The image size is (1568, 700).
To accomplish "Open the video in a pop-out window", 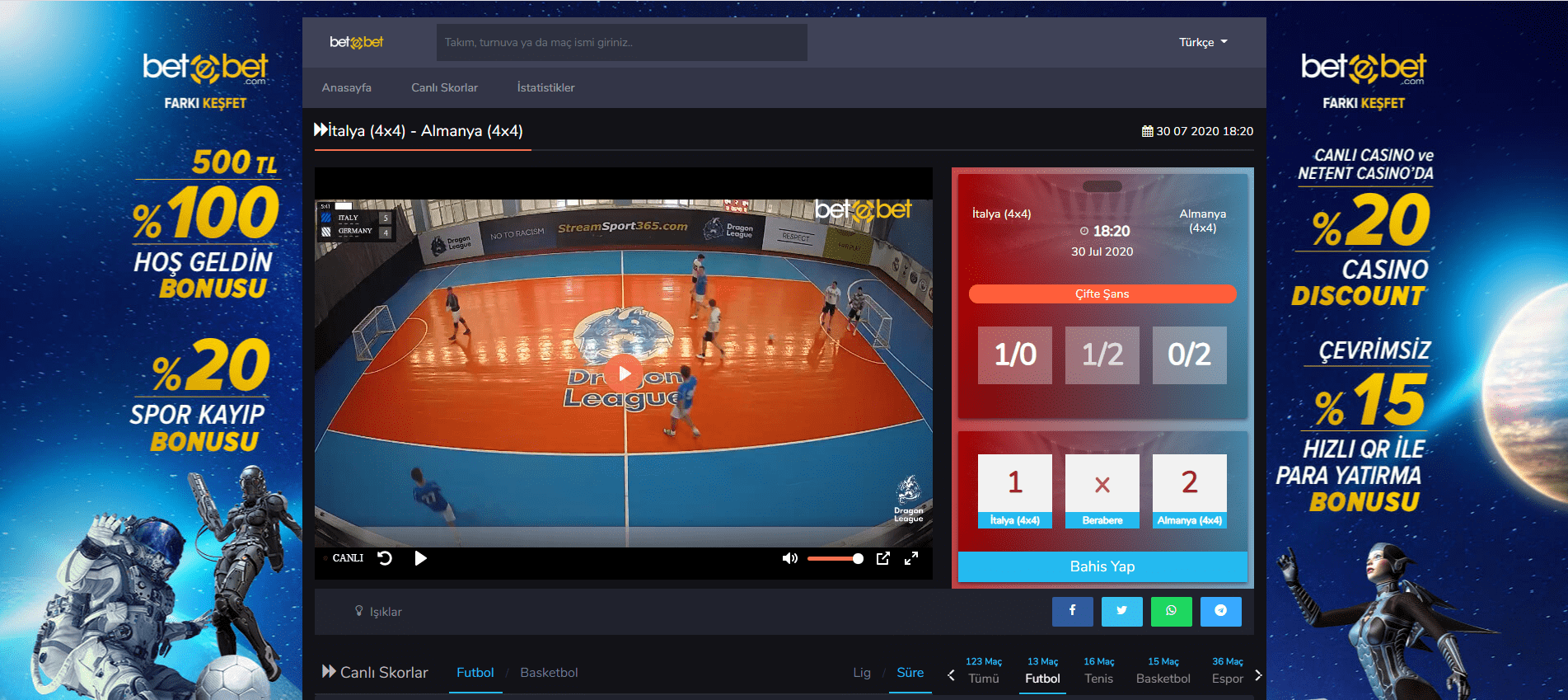I will pos(882,558).
